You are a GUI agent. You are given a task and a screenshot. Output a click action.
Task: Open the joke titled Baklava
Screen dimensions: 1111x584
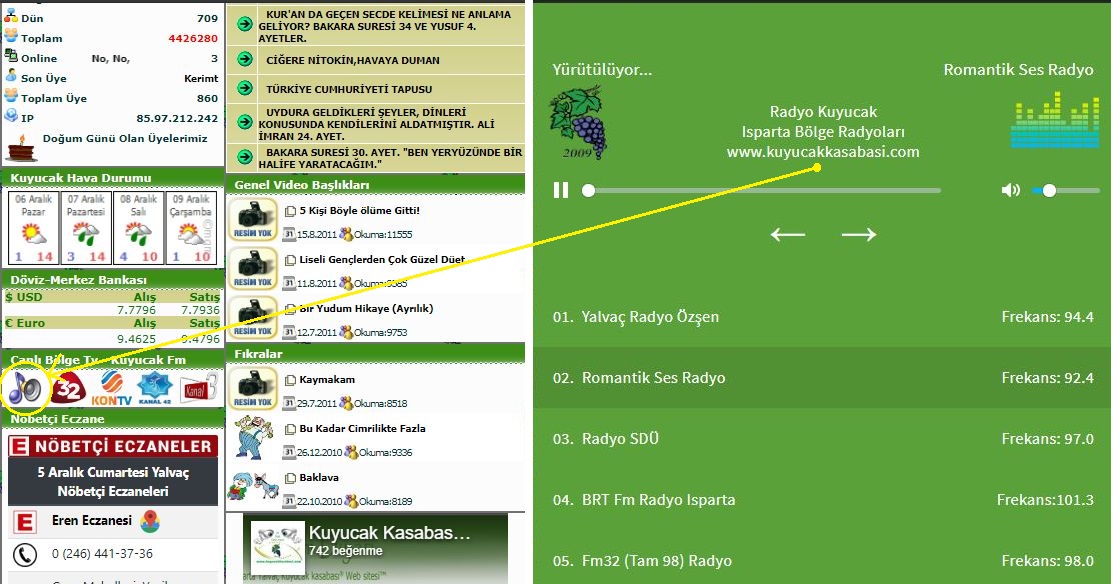[x=319, y=478]
